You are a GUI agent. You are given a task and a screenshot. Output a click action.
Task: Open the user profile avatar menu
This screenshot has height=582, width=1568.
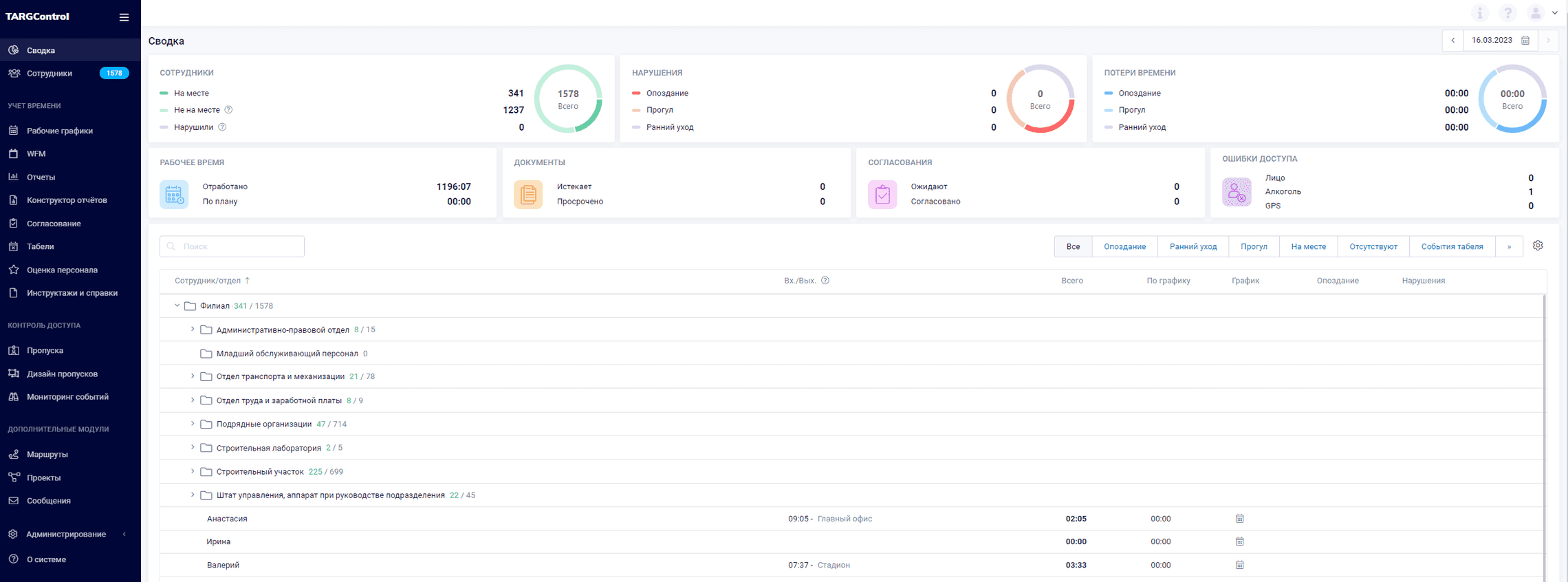click(1536, 13)
